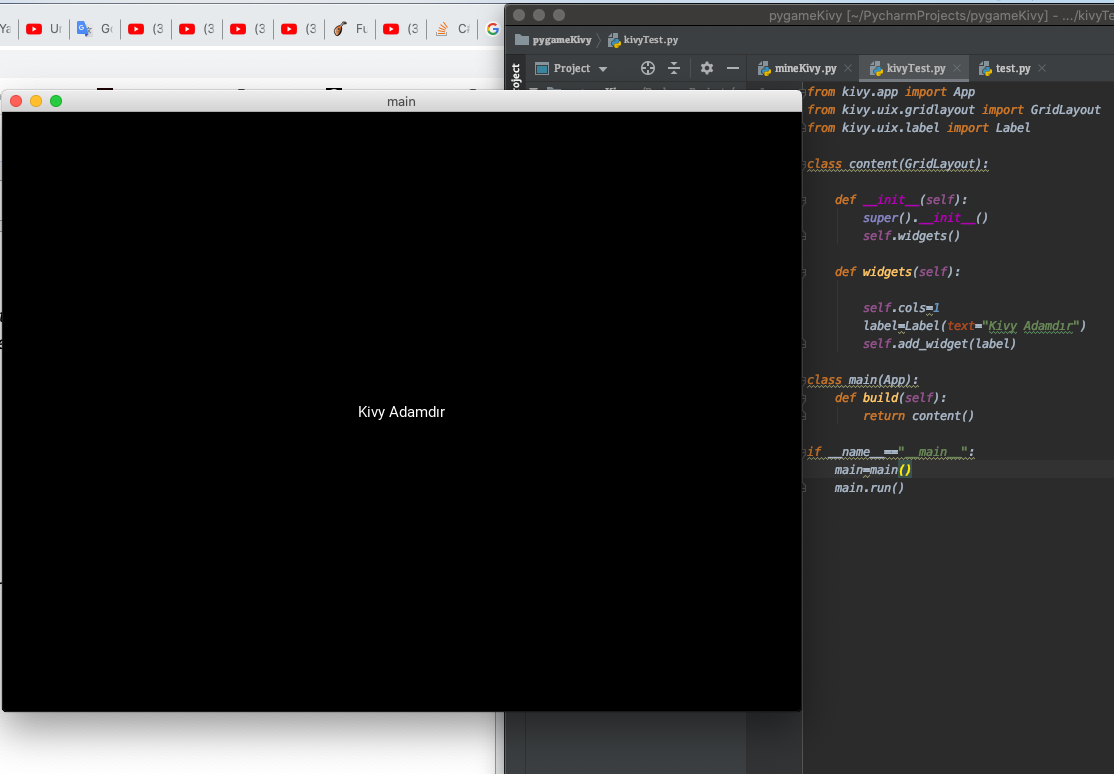The height and width of the screenshot is (774, 1114).
Task: Hide the Project panel with minus icon
Action: tap(732, 68)
